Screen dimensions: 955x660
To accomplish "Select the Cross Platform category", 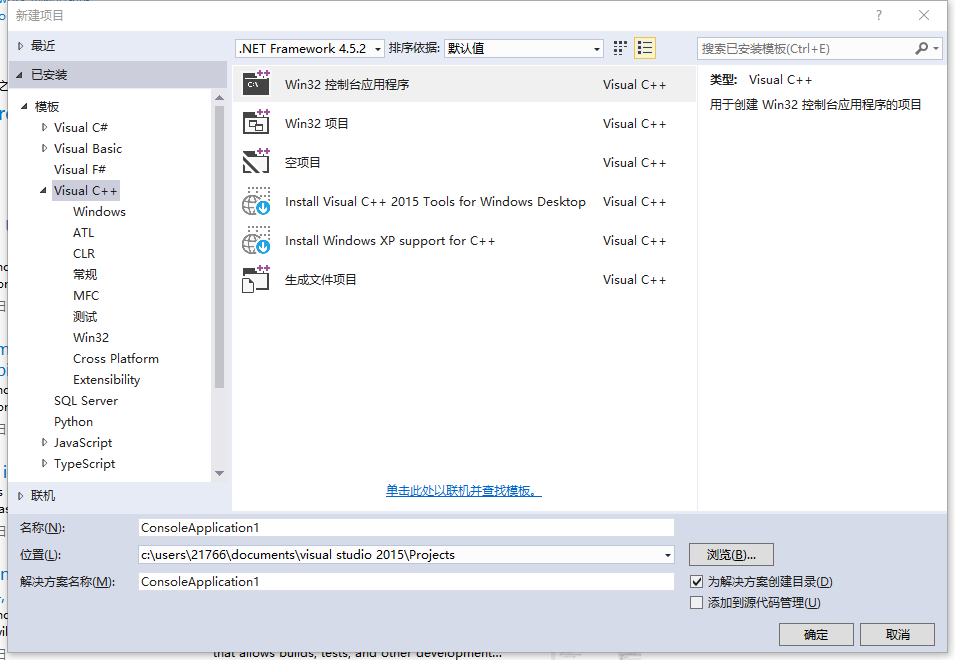I will coord(116,359).
